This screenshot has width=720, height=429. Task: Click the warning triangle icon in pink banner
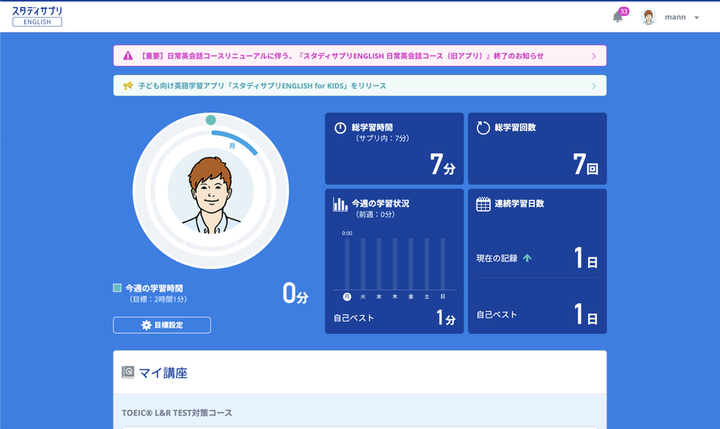point(128,56)
